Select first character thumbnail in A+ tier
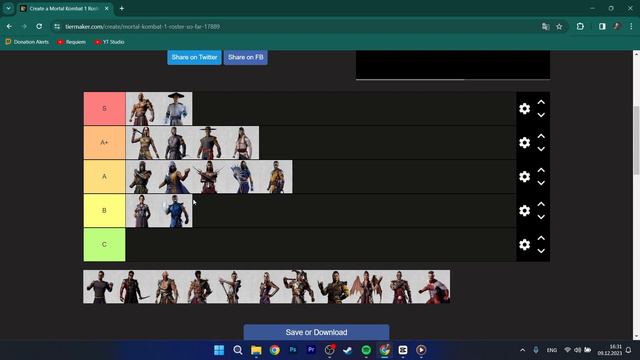This screenshot has width=640, height=360. tap(142, 142)
